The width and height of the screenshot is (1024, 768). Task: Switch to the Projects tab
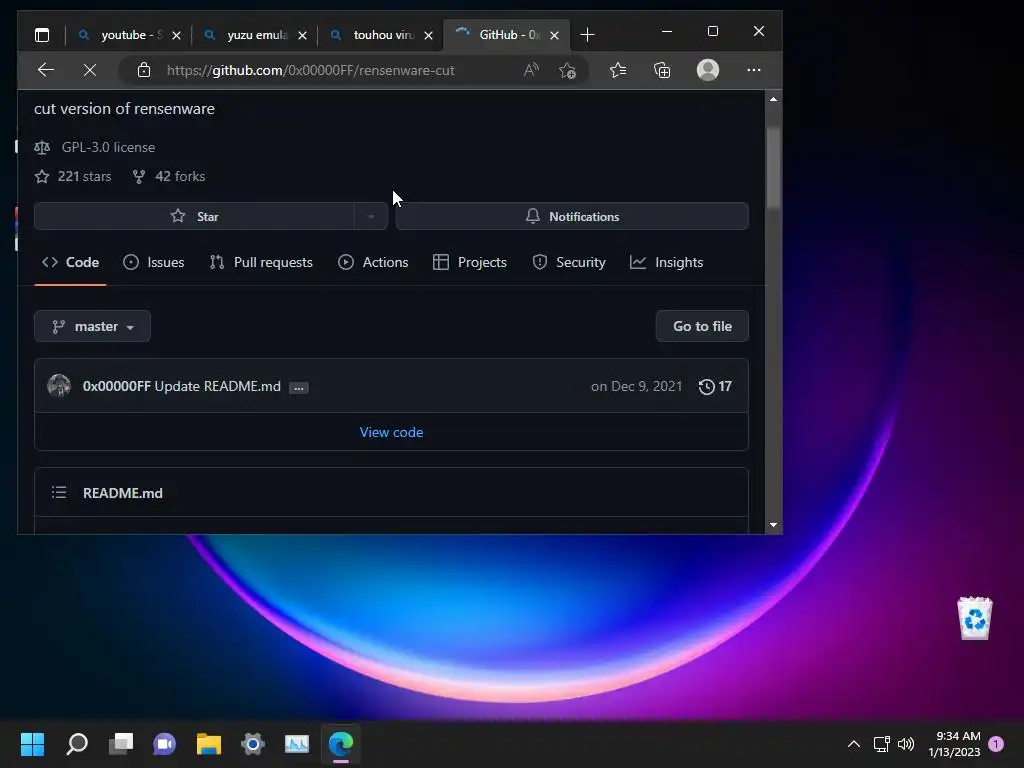470,262
